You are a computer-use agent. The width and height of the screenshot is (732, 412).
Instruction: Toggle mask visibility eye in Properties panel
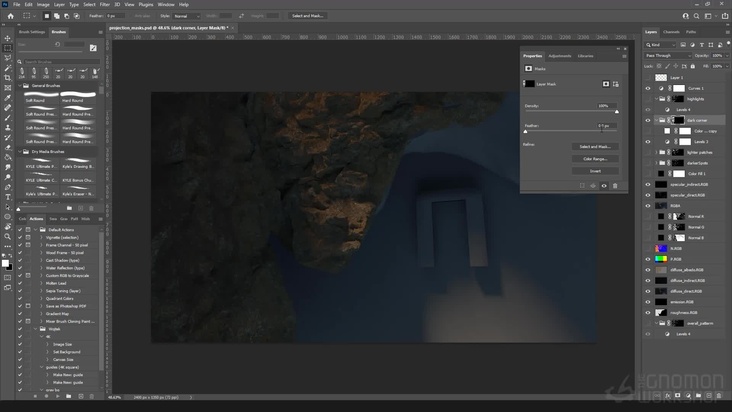click(604, 186)
